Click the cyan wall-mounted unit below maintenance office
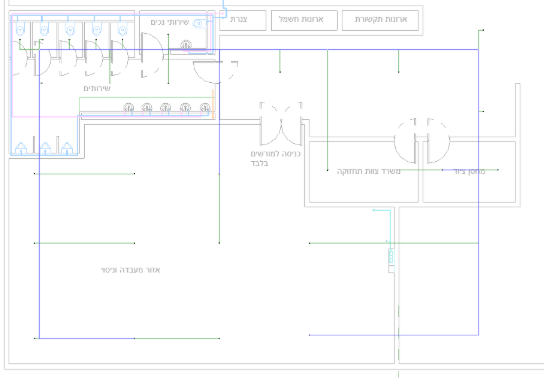The image size is (553, 390). tap(391, 257)
